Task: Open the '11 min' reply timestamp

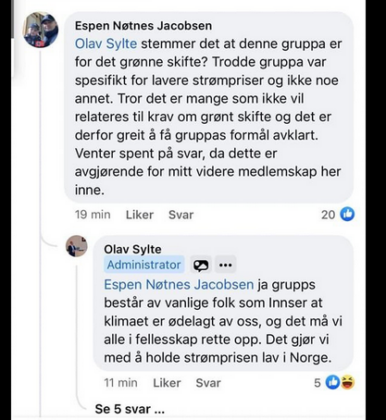Action: pyautogui.click(x=121, y=383)
